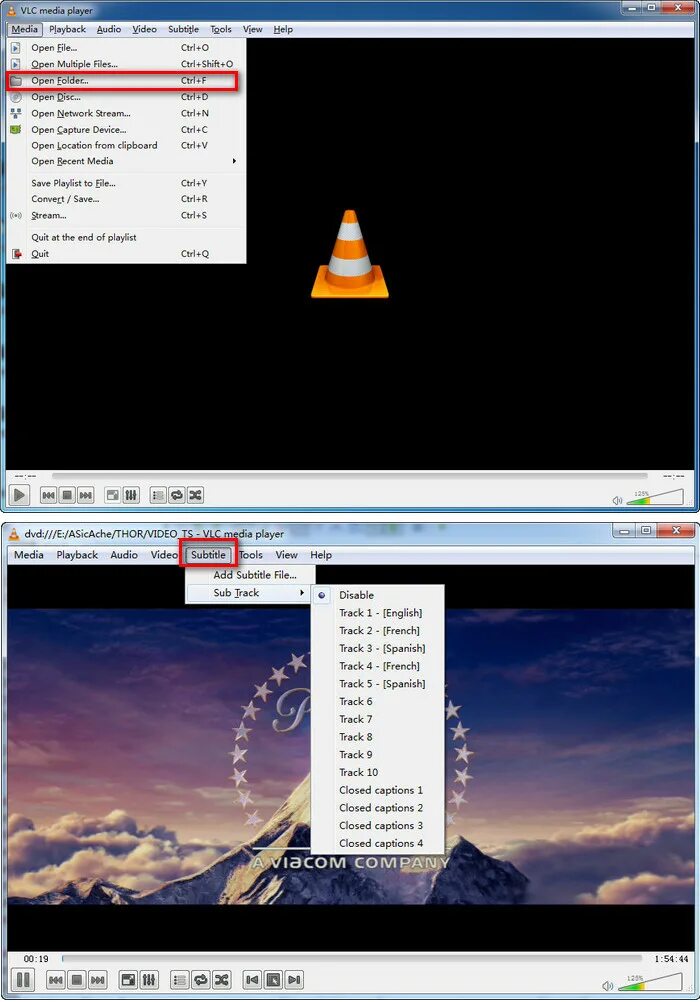Select subtitle Track 10

pyautogui.click(x=378, y=773)
